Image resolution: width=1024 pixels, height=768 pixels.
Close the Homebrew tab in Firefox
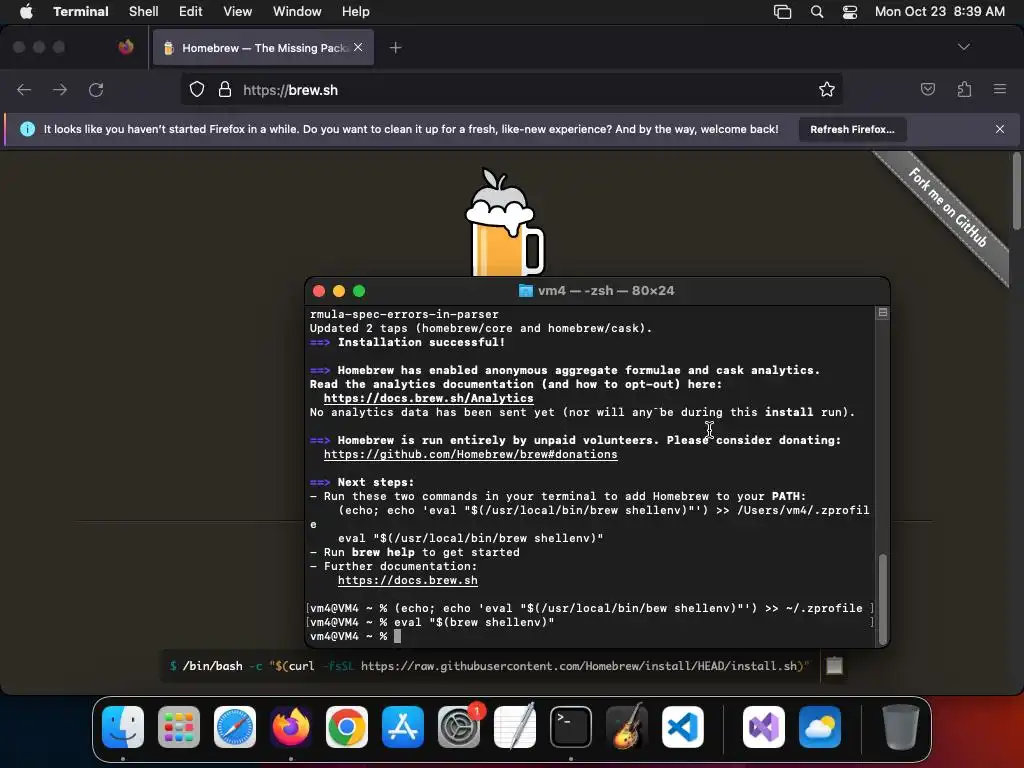[x=358, y=47]
